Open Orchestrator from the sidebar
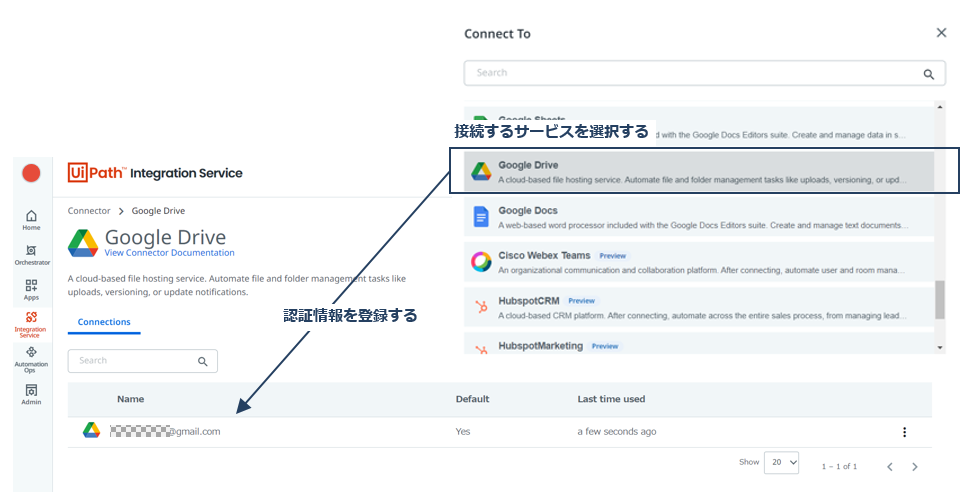 click(x=32, y=255)
